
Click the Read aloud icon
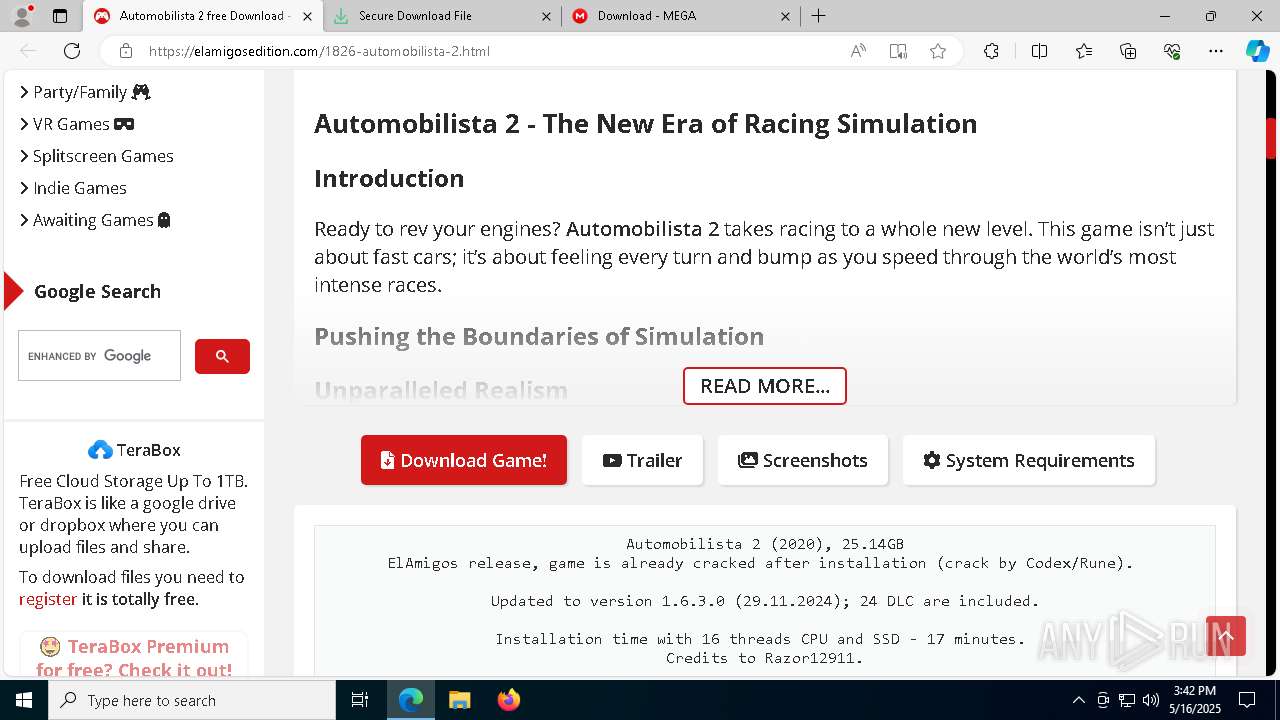point(858,51)
